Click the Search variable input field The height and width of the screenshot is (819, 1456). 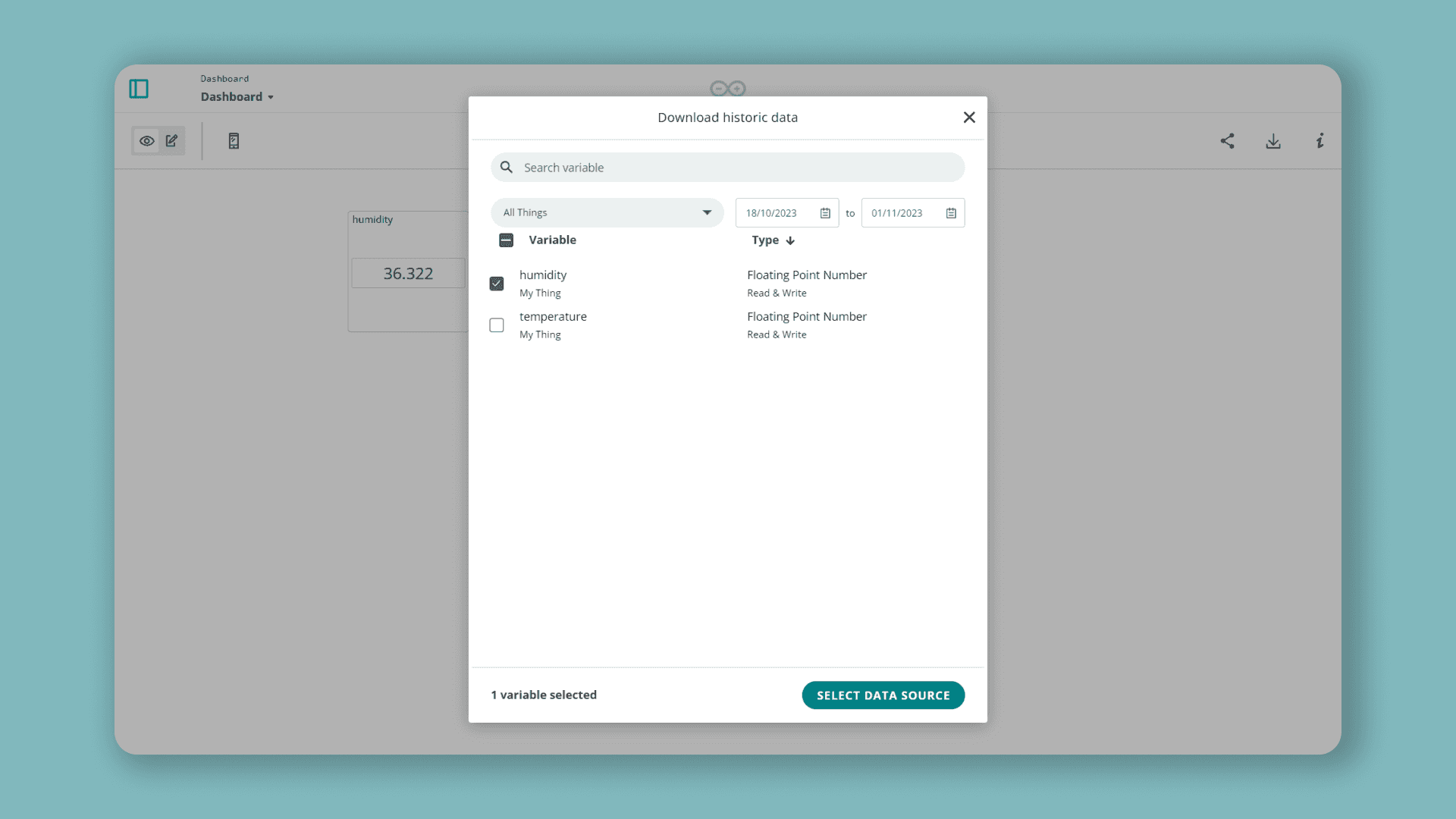727,167
